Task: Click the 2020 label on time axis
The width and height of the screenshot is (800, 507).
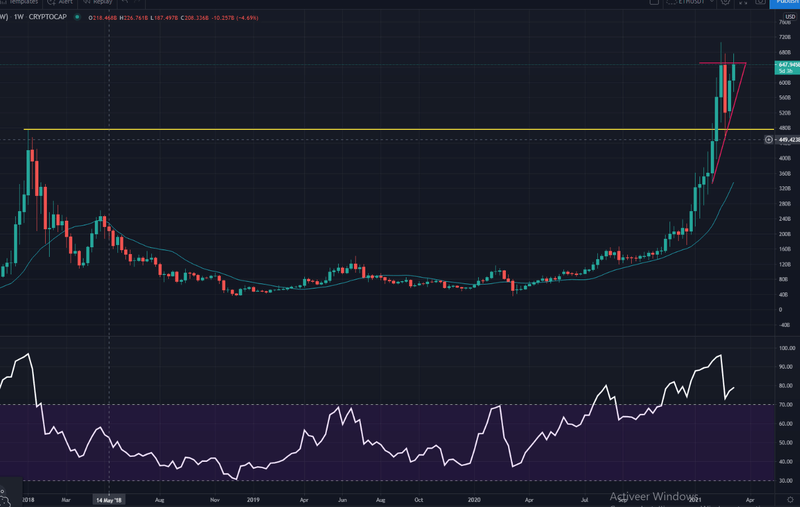Action: click(x=474, y=500)
